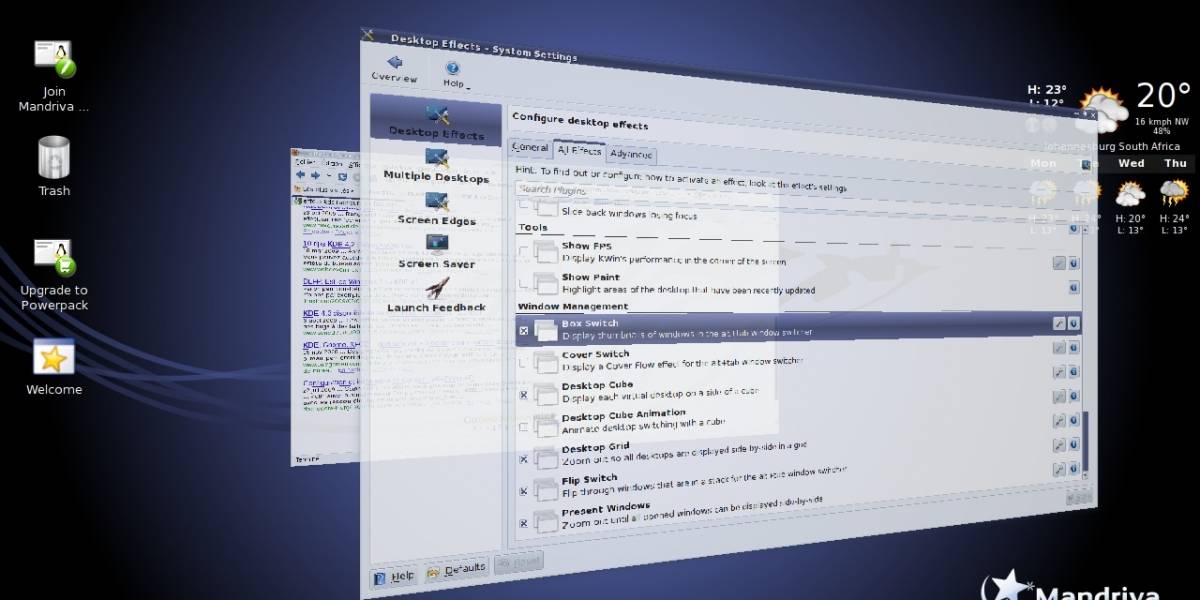This screenshot has height=600, width=1200.
Task: Disable the Box Switch effect checkbox
Action: coord(523,330)
